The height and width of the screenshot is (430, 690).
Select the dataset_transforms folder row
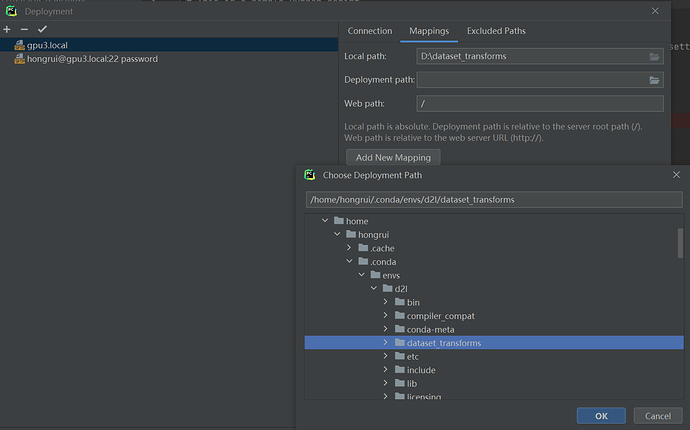(494, 343)
